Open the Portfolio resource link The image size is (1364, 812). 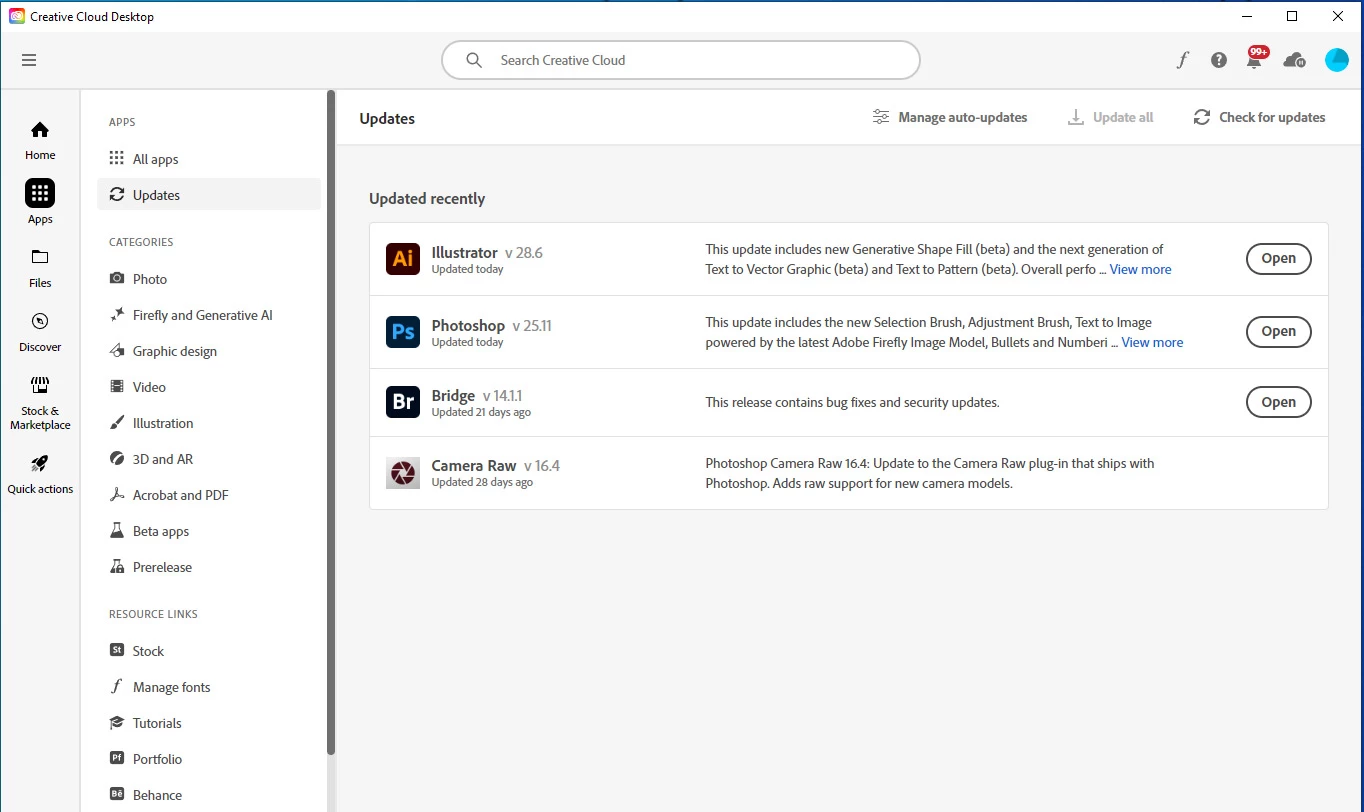(x=209, y=759)
